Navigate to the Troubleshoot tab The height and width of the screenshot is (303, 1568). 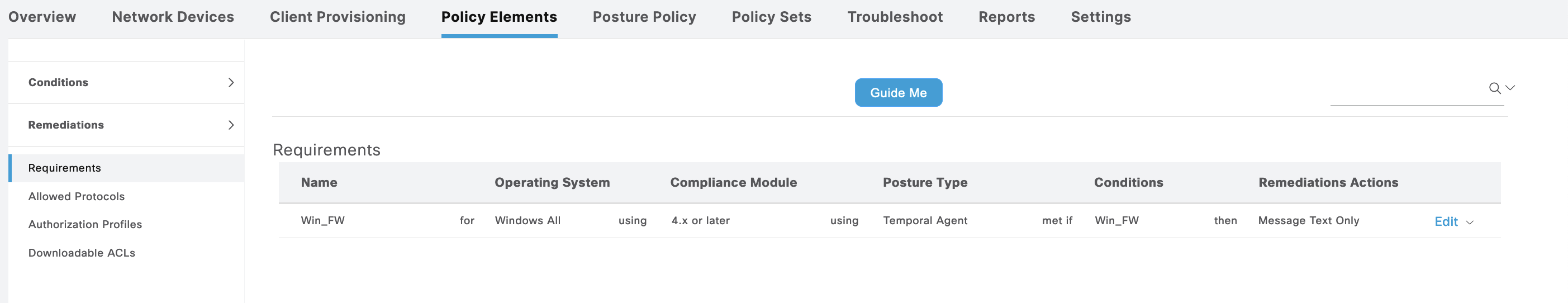[895, 17]
